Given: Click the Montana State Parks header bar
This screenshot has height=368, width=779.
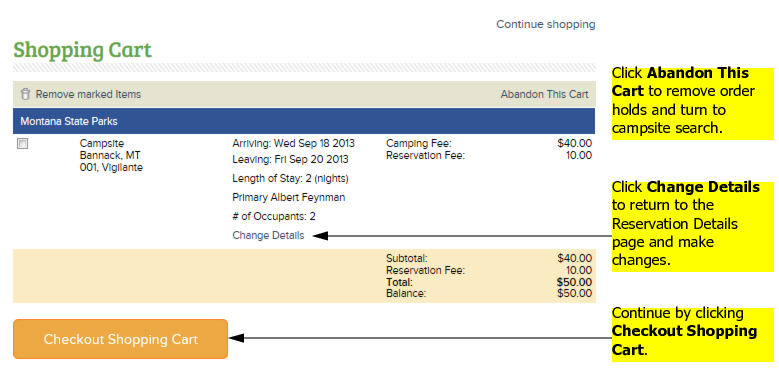Looking at the screenshot, I should point(304,121).
